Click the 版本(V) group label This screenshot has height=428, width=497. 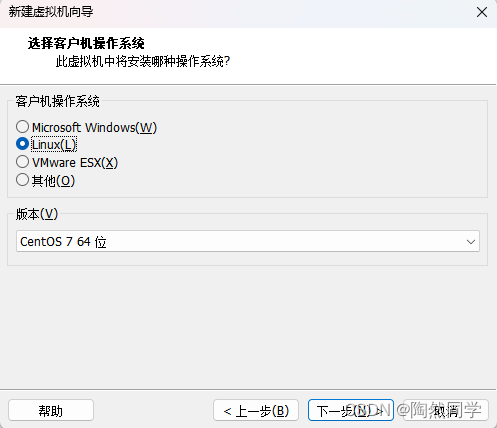pyautogui.click(x=37, y=214)
